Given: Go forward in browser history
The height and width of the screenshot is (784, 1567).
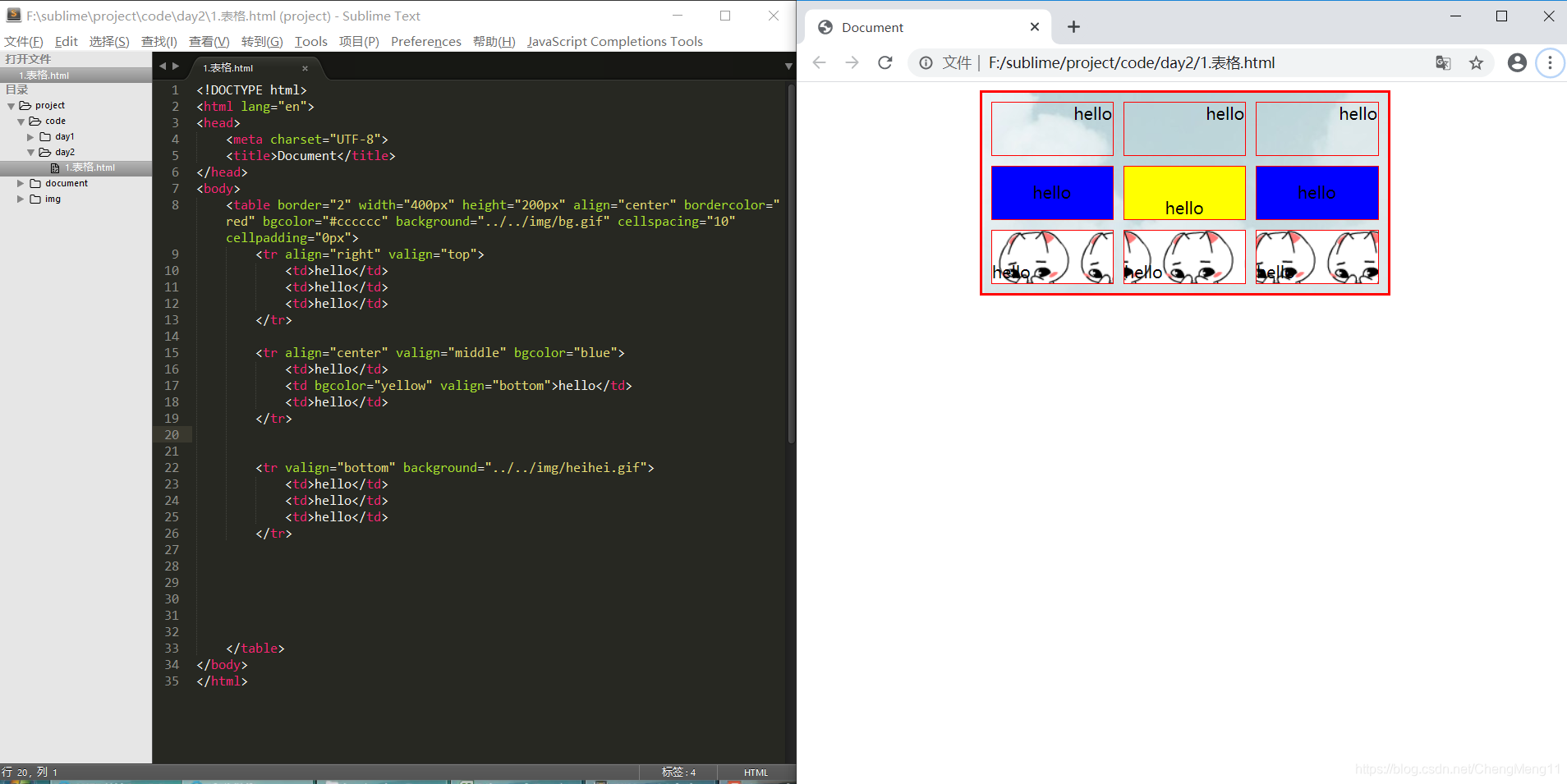Looking at the screenshot, I should pyautogui.click(x=852, y=63).
